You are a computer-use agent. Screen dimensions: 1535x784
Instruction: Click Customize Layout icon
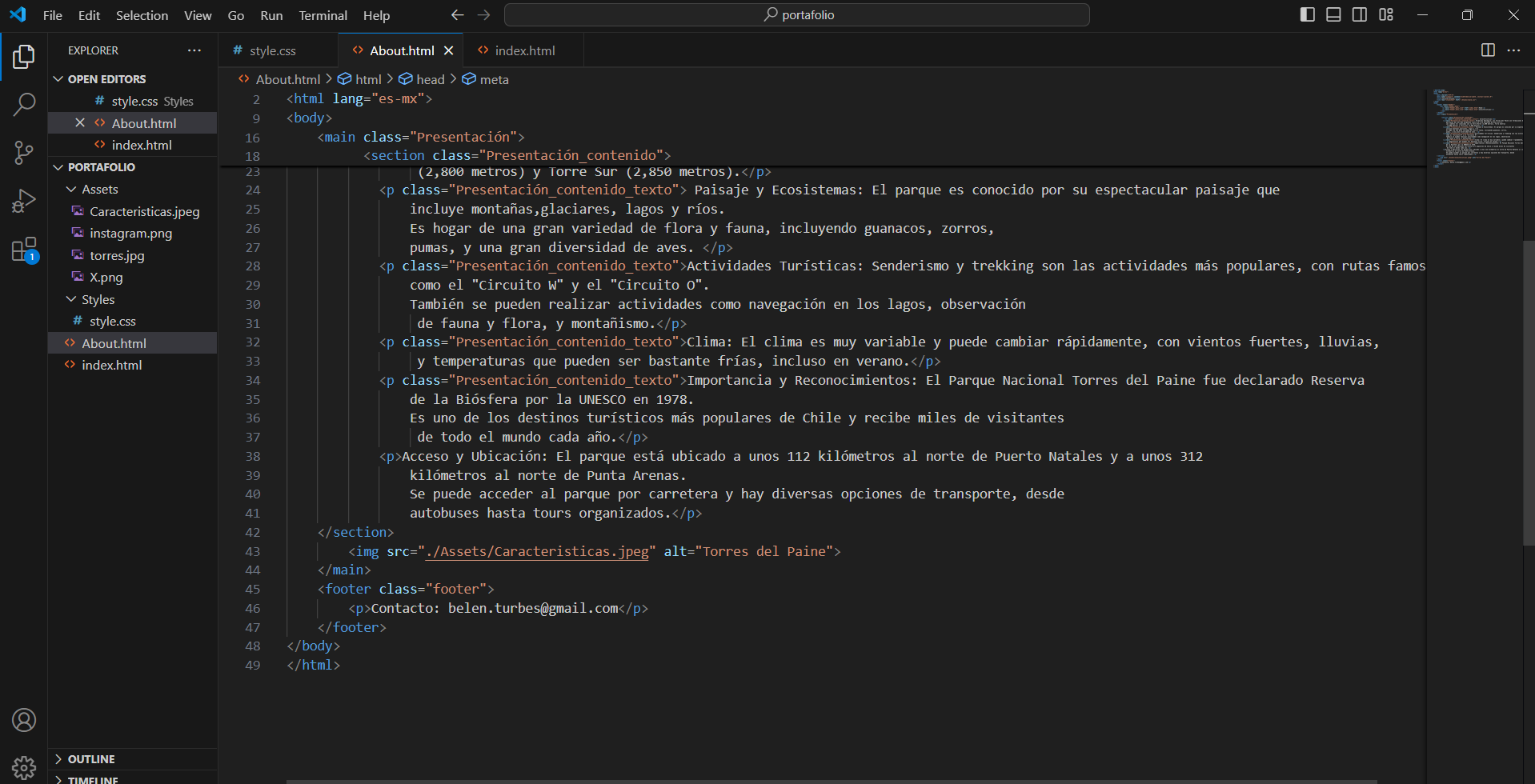pyautogui.click(x=1386, y=14)
